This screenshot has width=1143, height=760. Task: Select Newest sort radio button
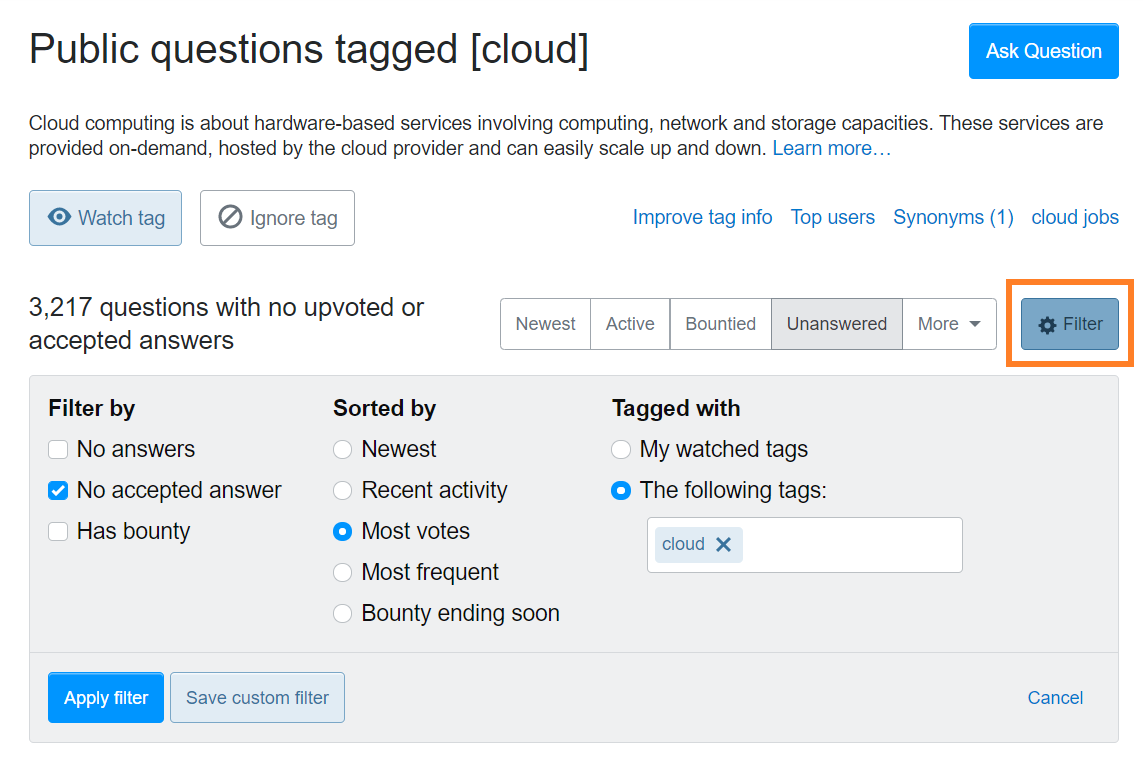343,450
